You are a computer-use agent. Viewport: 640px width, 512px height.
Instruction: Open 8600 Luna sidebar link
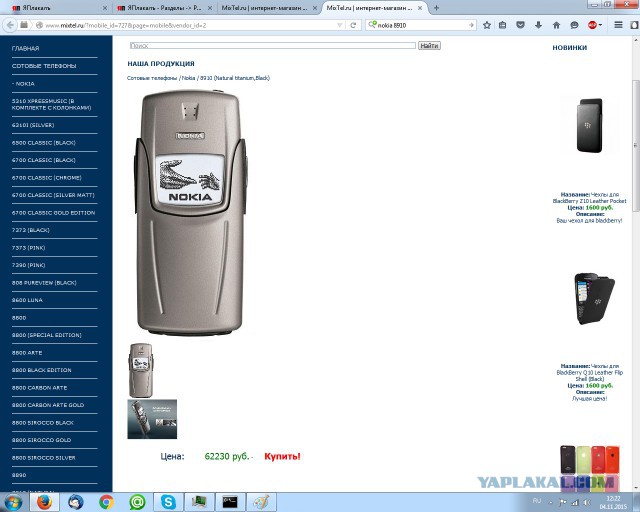27,300
